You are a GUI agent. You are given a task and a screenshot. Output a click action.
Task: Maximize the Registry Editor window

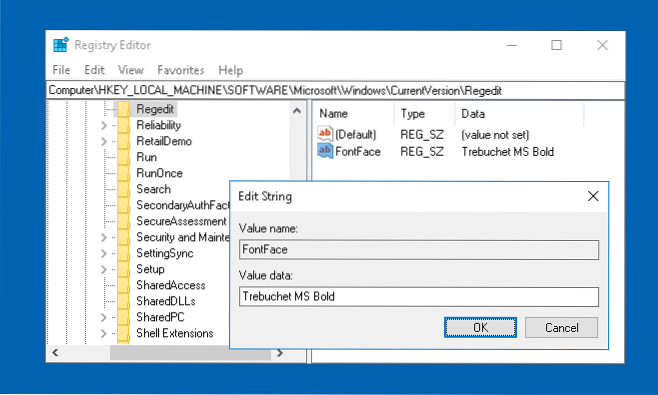click(x=556, y=45)
